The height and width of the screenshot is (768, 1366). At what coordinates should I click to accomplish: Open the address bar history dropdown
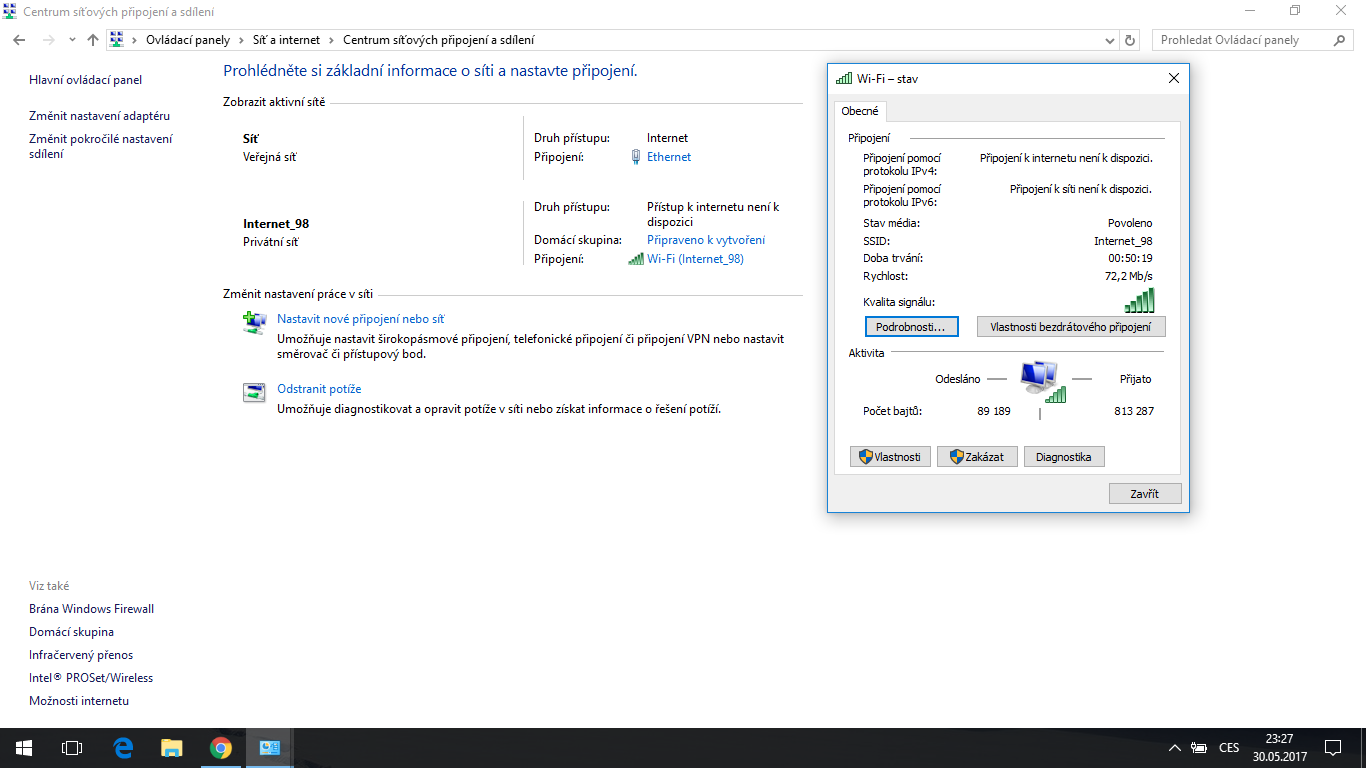pyautogui.click(x=1110, y=40)
